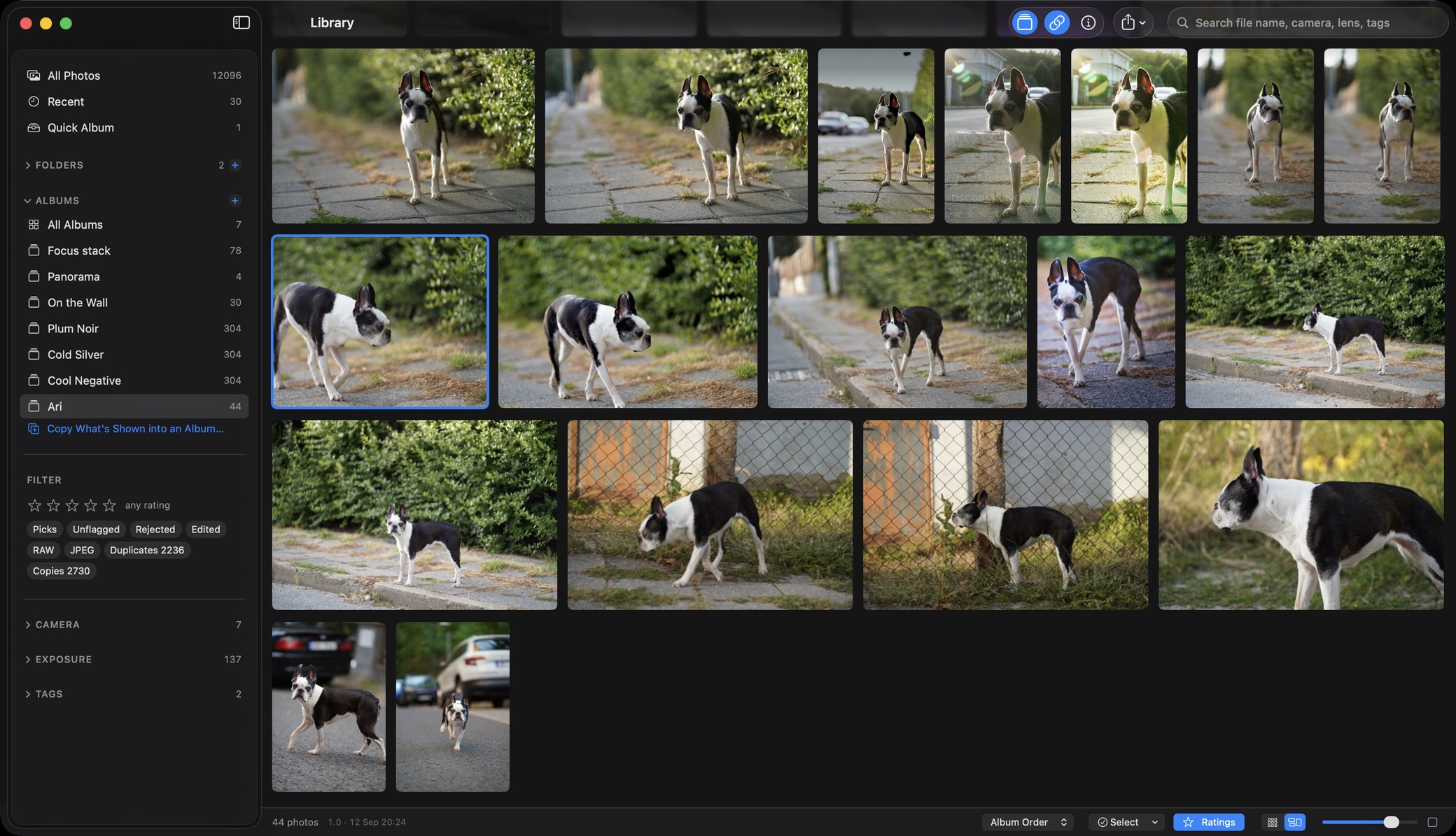The image size is (1456, 836).
Task: Click the Recent clock icon
Action: point(34,101)
